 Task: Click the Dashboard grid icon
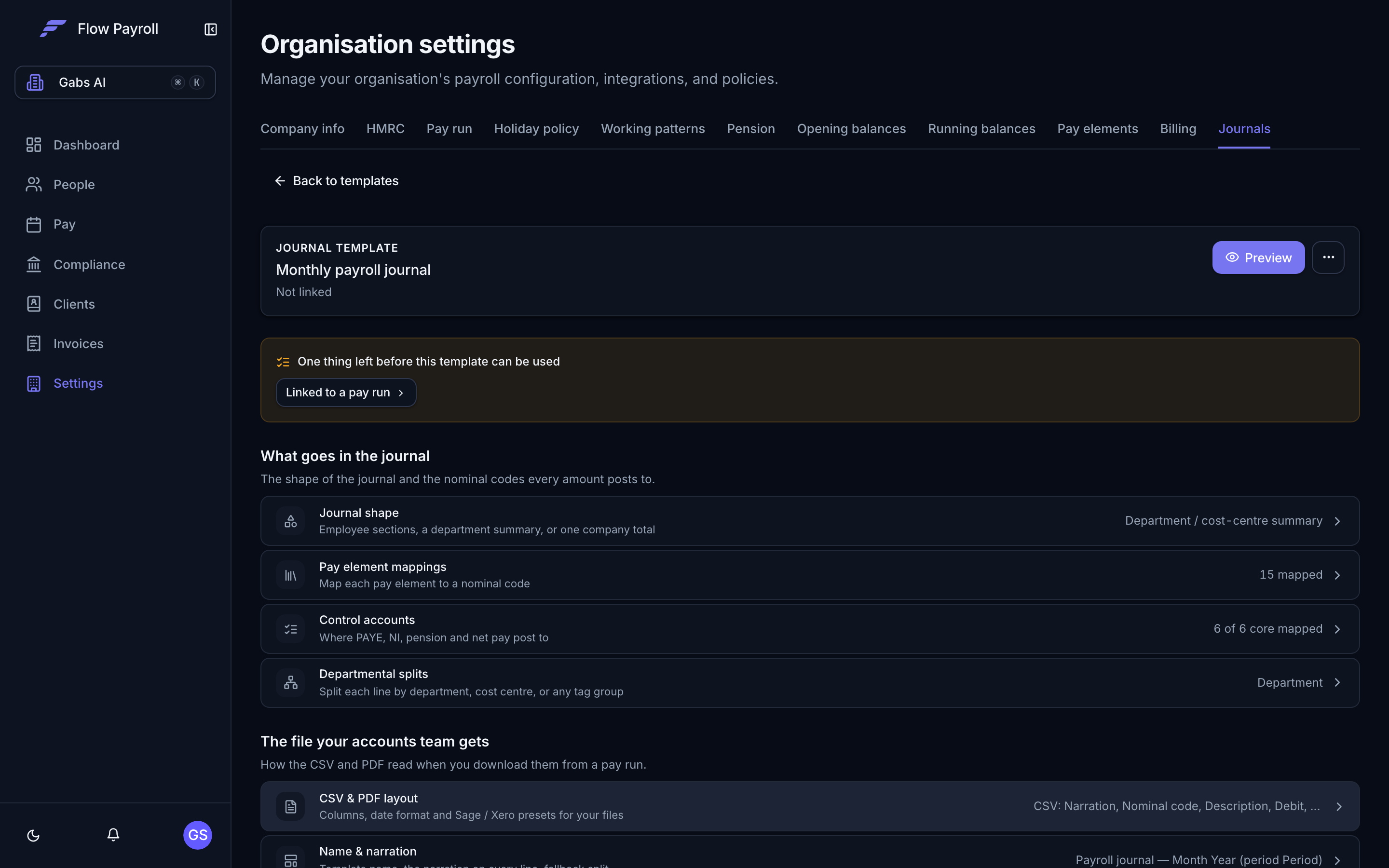click(34, 145)
